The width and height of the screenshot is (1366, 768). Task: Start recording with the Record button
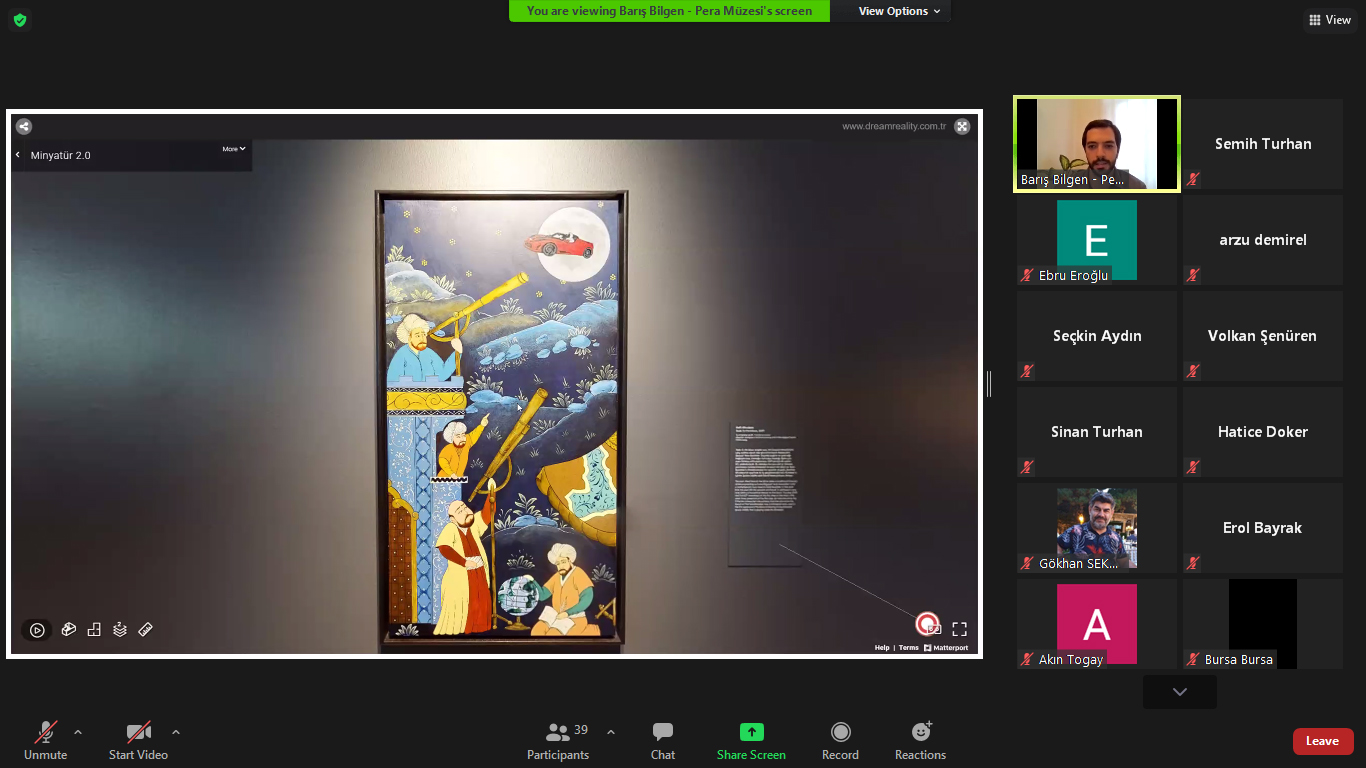pyautogui.click(x=840, y=741)
